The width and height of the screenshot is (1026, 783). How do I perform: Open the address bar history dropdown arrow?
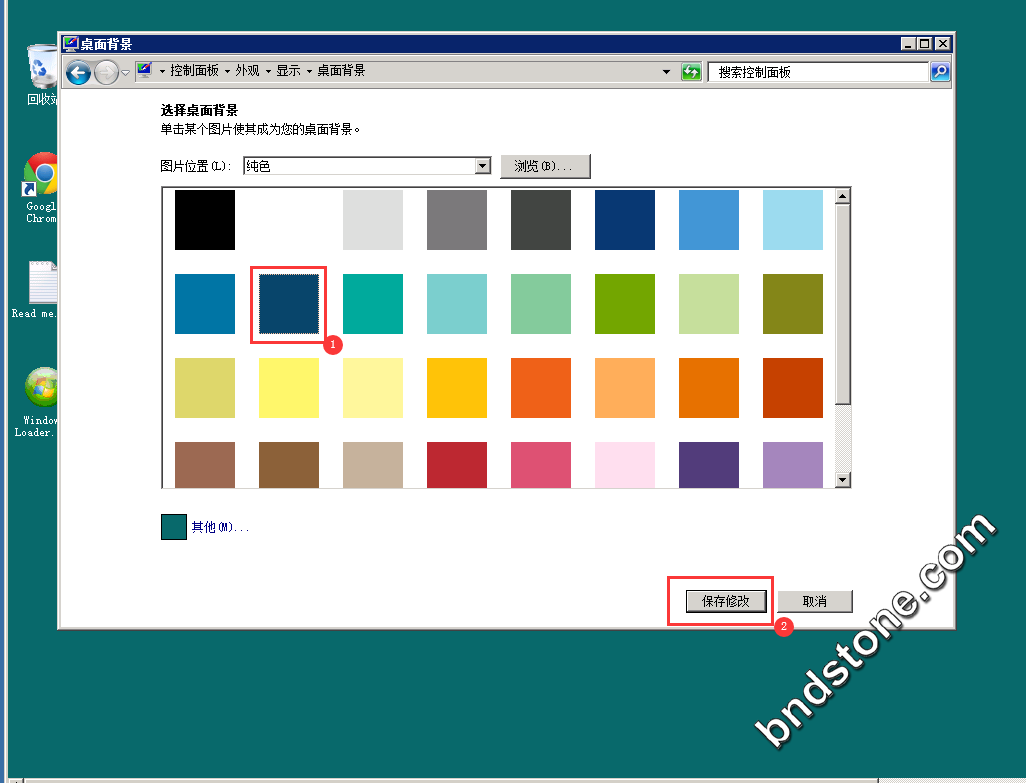[667, 72]
